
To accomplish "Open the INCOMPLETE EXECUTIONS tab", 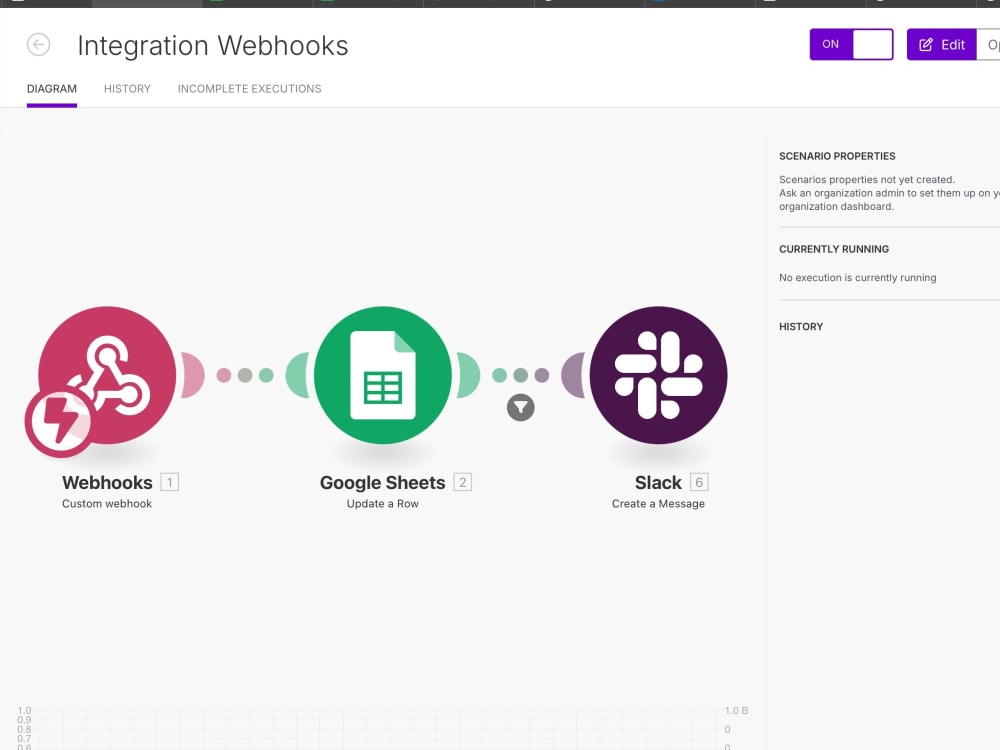I will click(x=249, y=89).
